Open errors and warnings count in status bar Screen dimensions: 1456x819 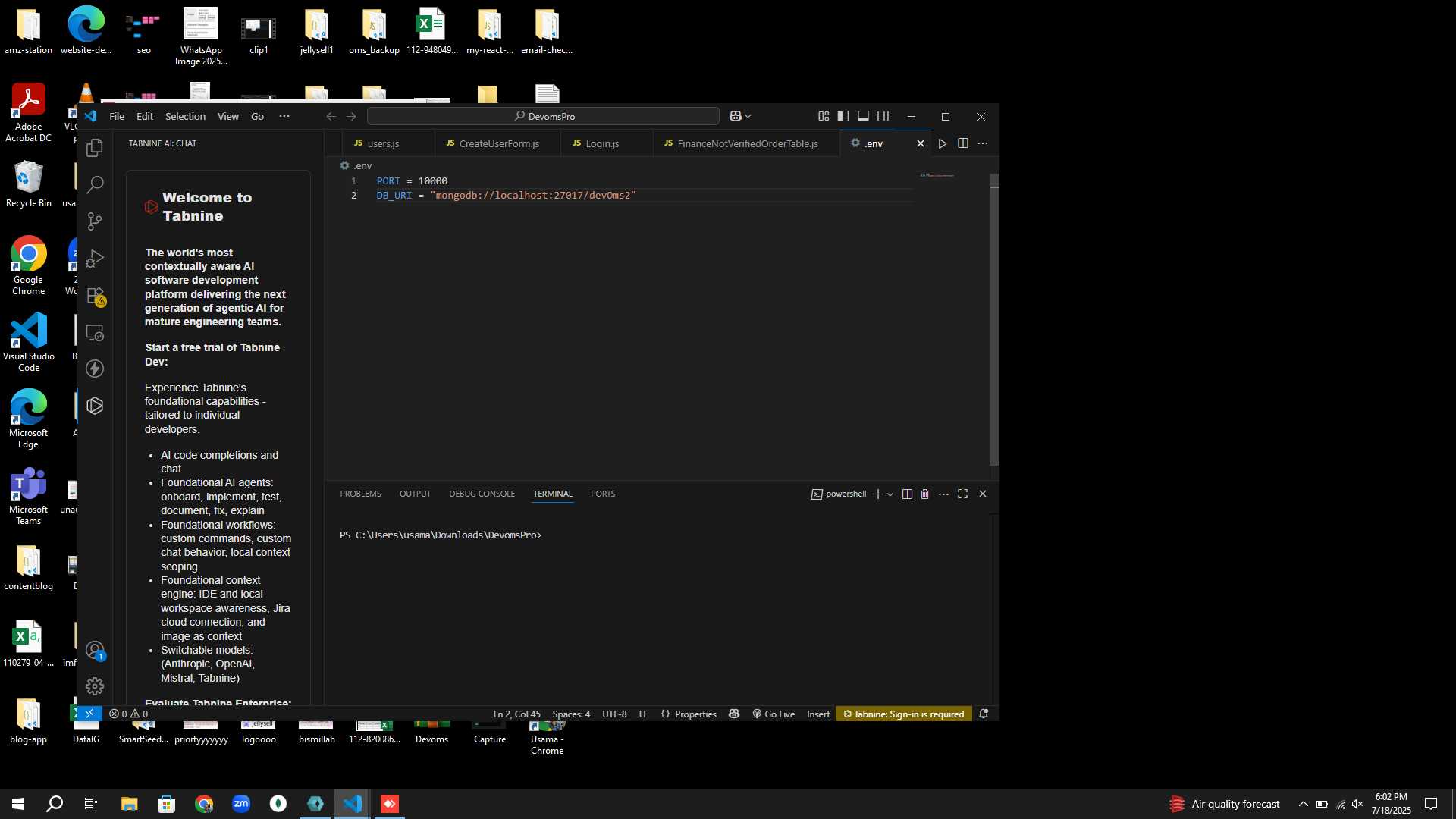(128, 714)
